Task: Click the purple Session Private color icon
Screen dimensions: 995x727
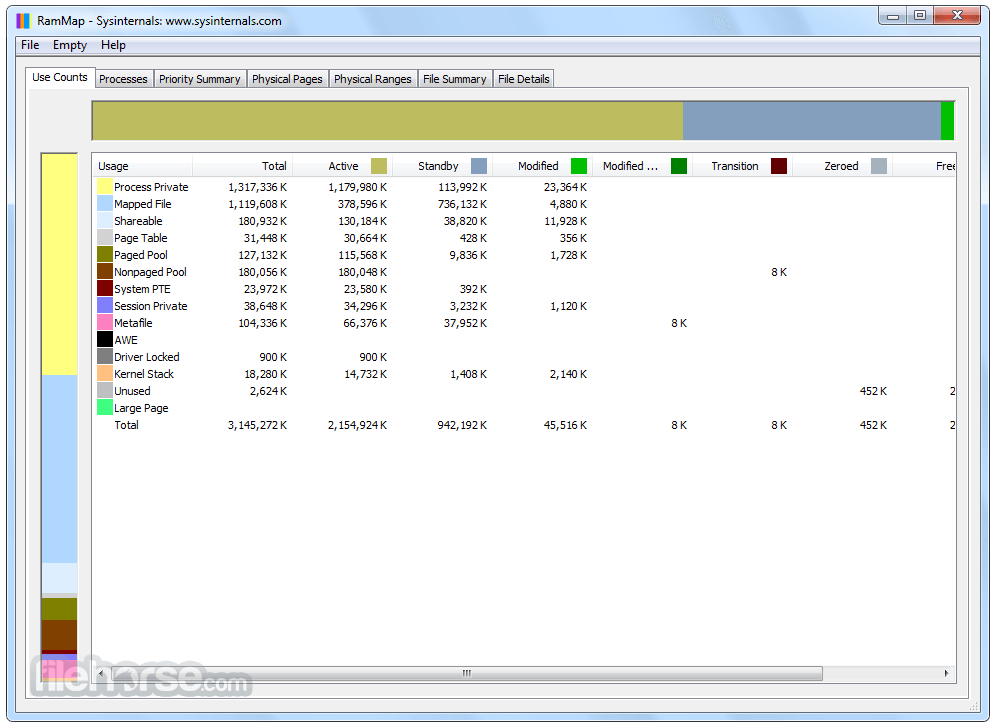Action: [105, 306]
